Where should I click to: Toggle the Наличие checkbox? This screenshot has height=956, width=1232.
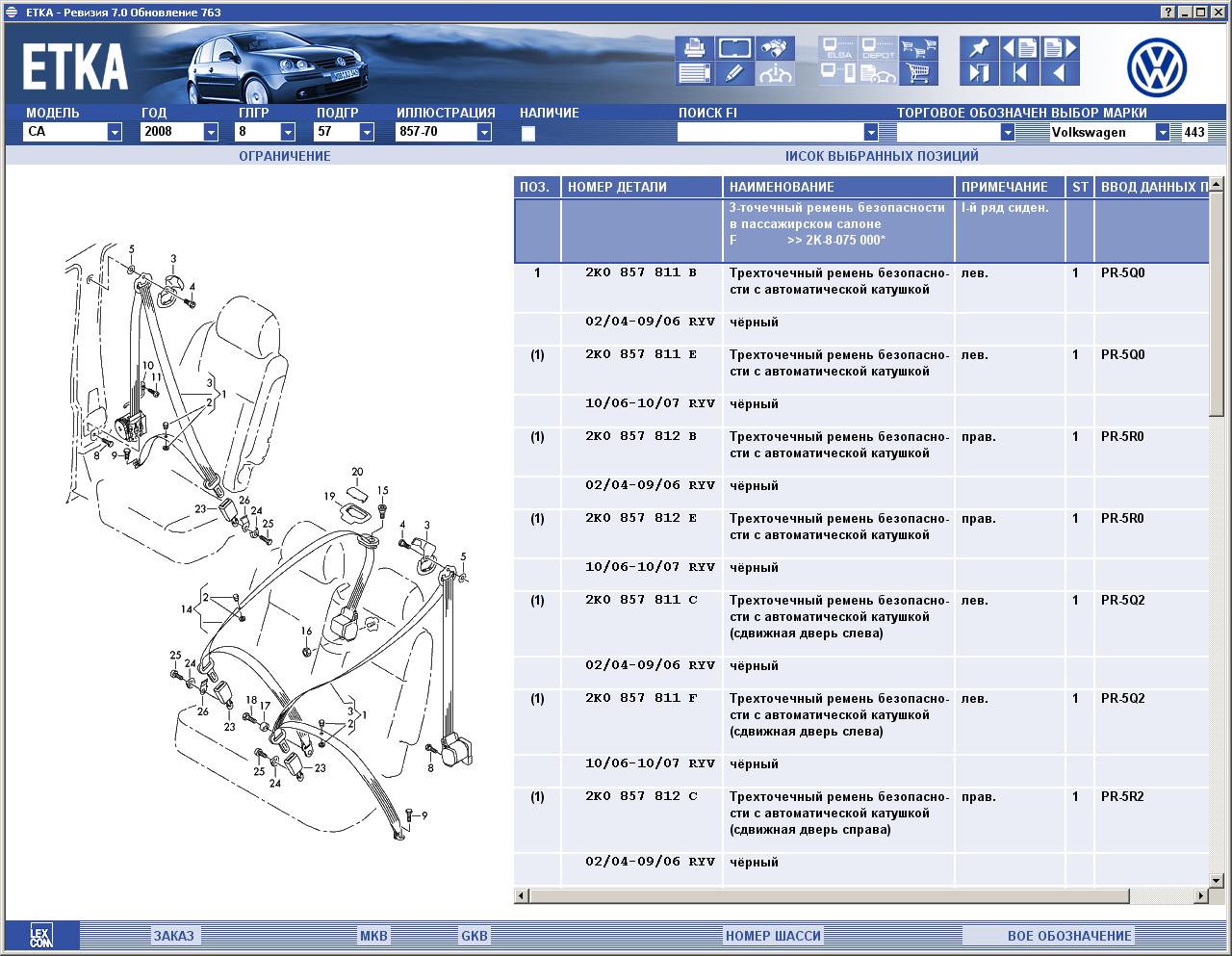527,134
